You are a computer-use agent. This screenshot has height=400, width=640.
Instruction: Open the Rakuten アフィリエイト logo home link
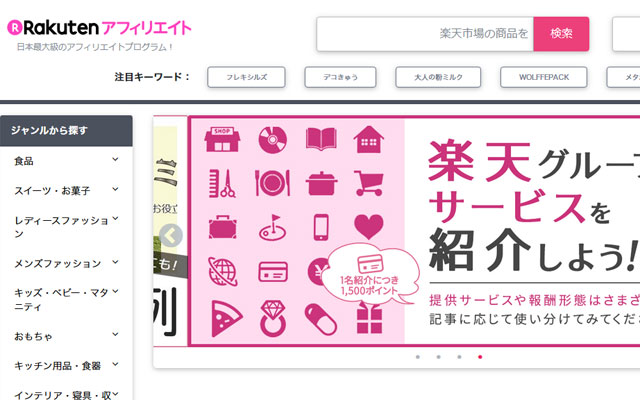tap(100, 28)
